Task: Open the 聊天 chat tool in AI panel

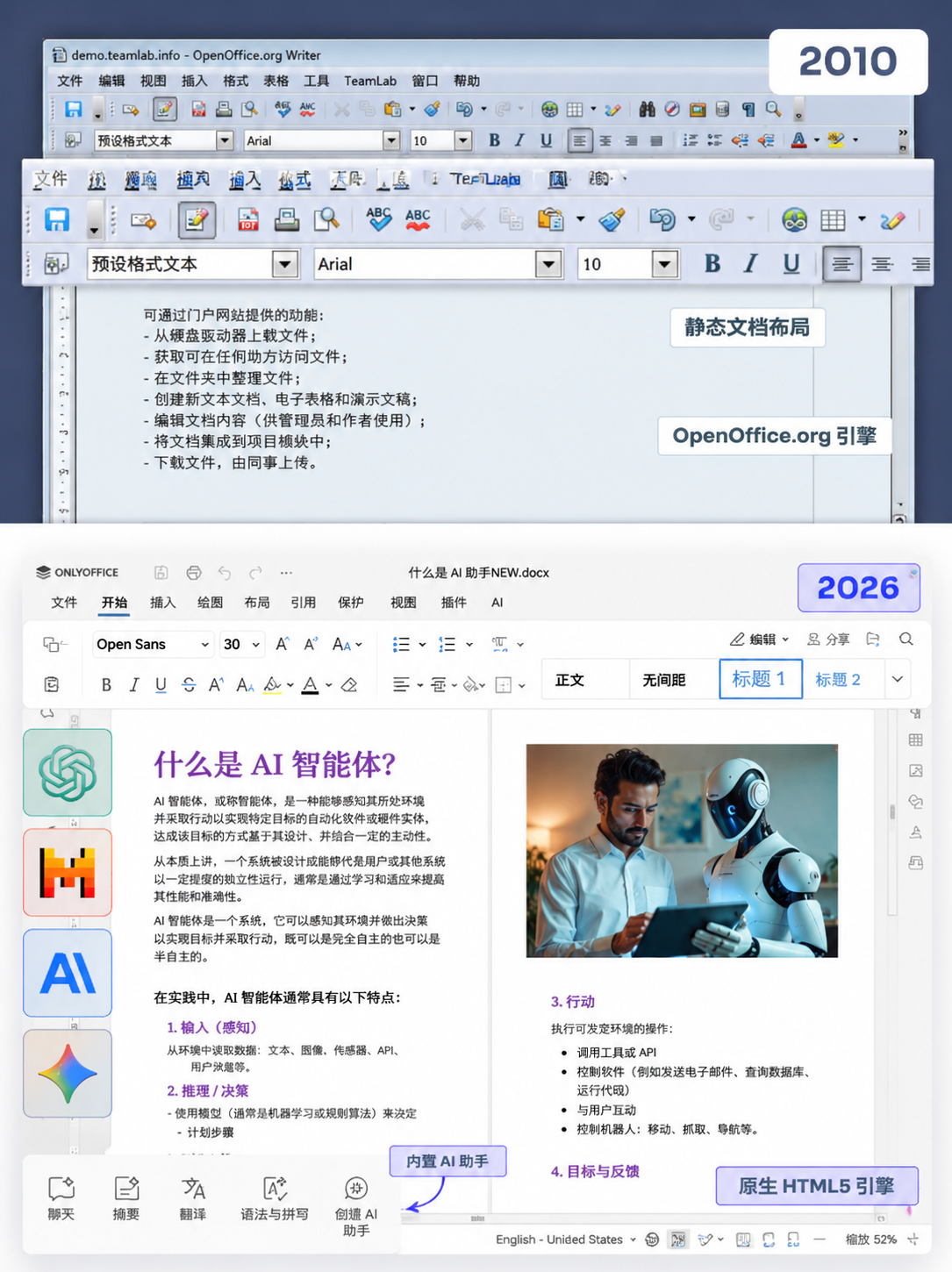Action: pyautogui.click(x=61, y=1198)
